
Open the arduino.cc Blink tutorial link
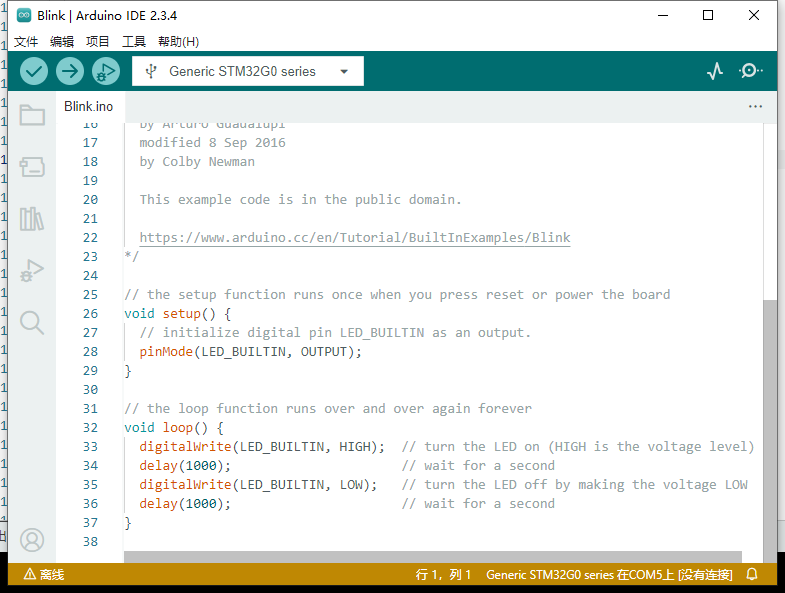[x=355, y=237]
